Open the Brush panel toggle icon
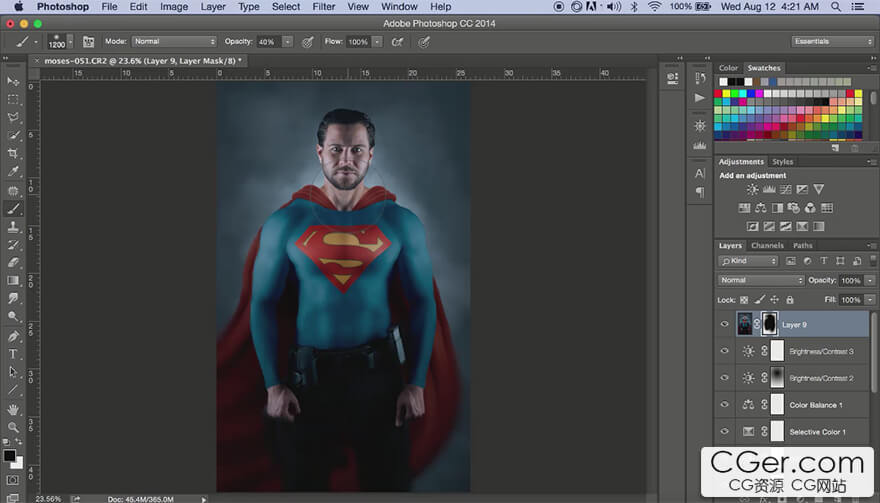The image size is (880, 503). click(88, 42)
